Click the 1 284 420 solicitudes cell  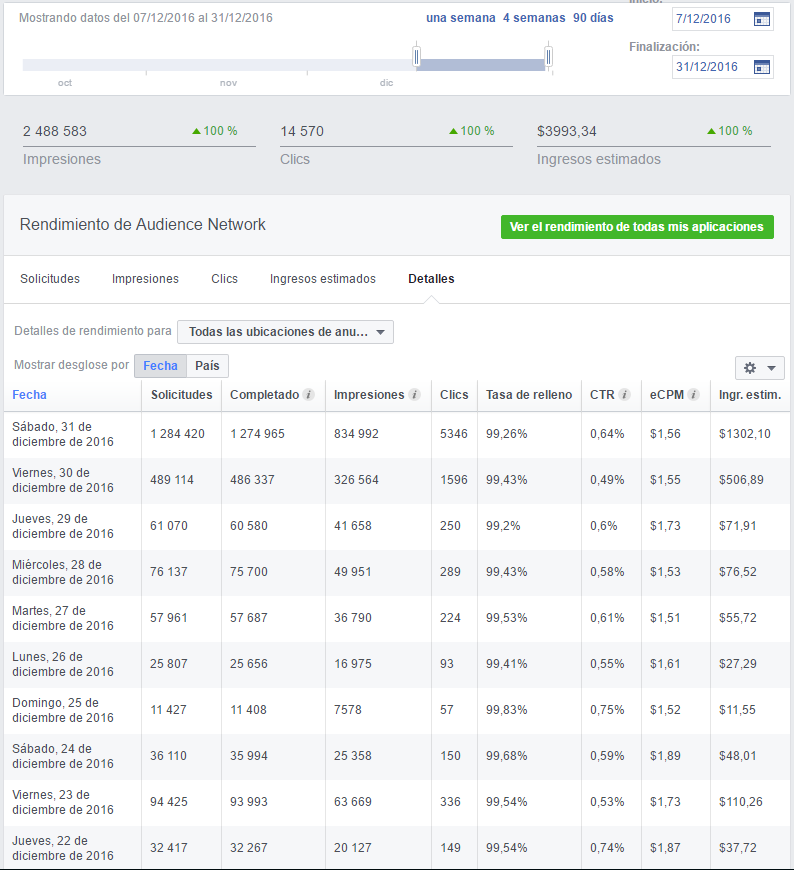click(178, 434)
